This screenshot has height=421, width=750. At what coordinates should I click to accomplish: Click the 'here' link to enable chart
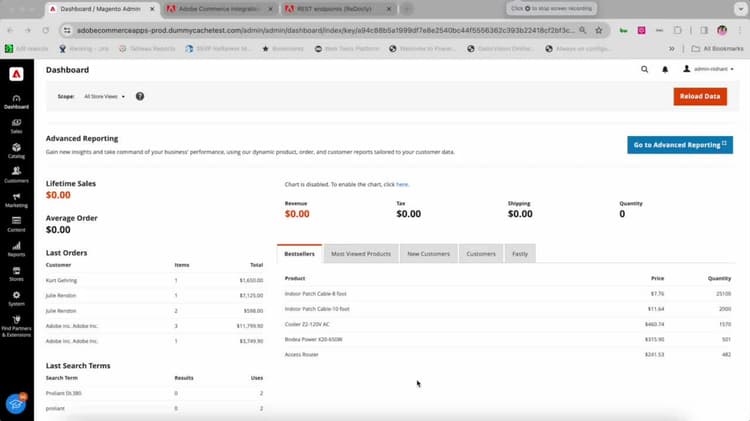coord(402,184)
